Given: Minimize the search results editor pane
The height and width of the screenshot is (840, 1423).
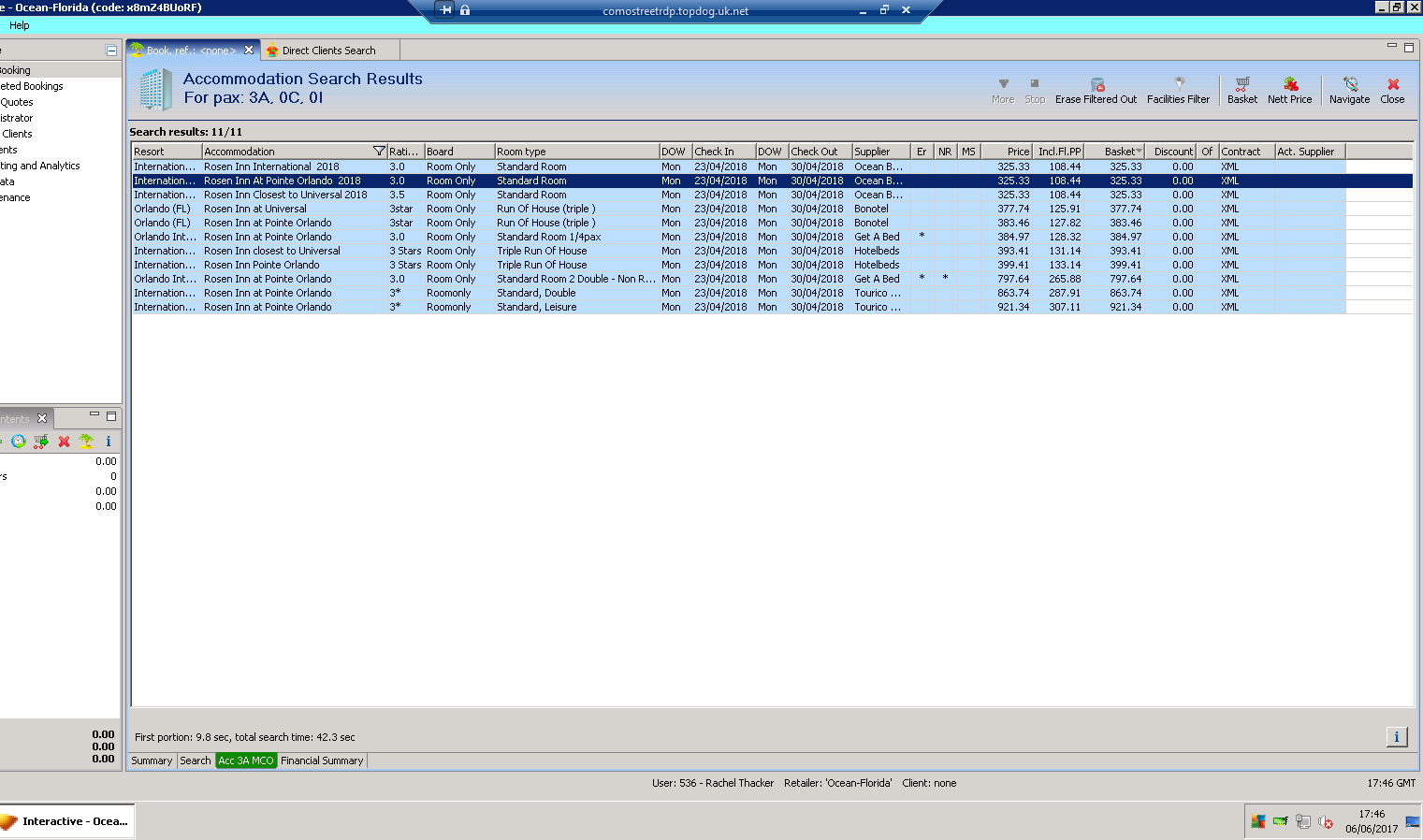Looking at the screenshot, I should click(1391, 46).
